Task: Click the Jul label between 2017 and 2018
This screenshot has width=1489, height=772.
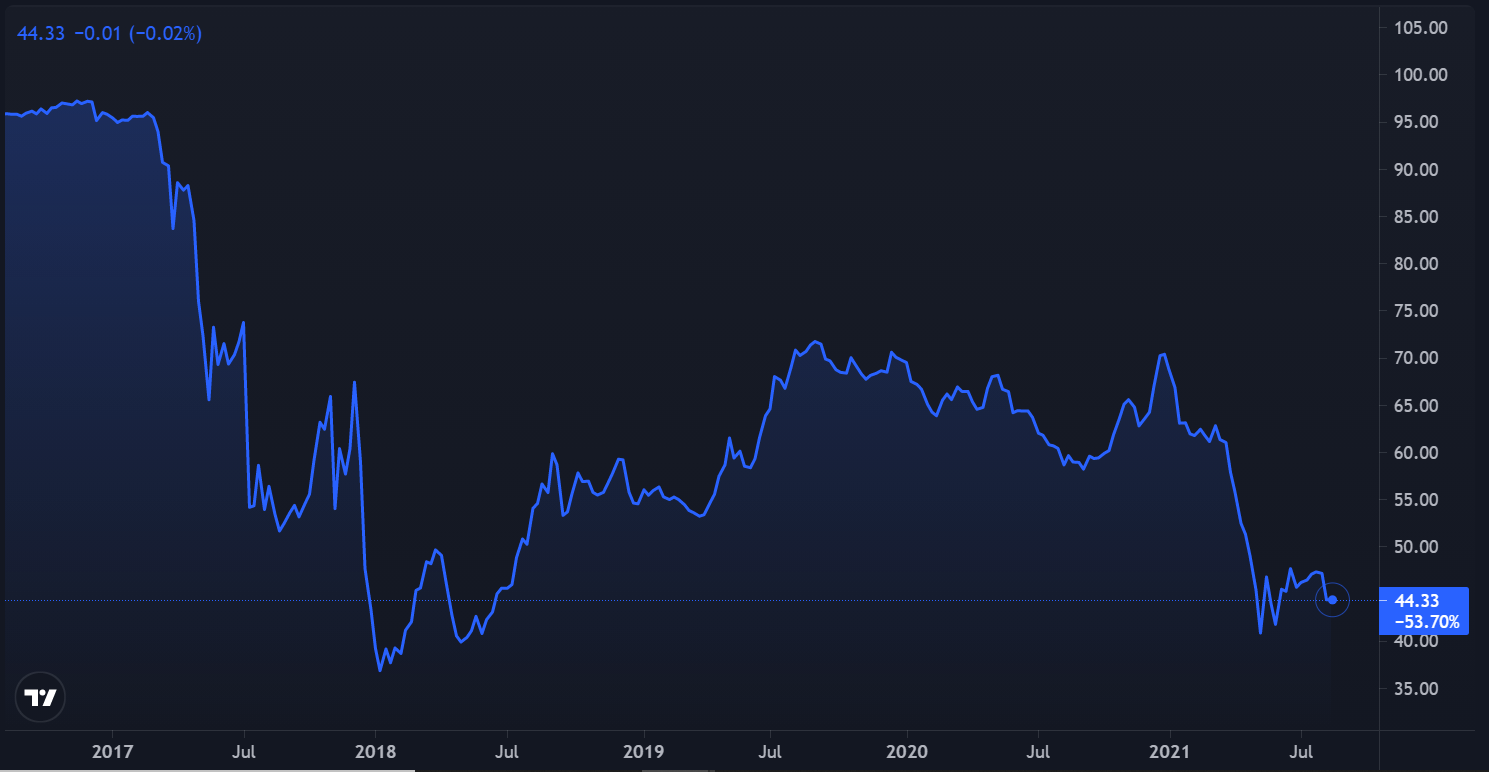Action: pos(244,750)
